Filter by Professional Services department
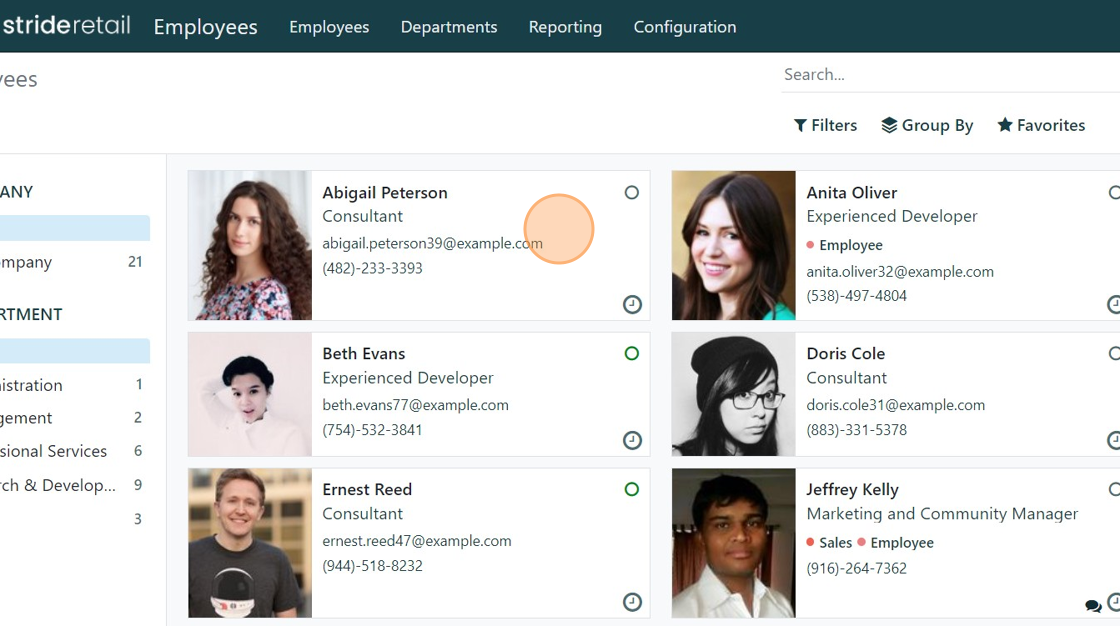1120x626 pixels. [55, 451]
